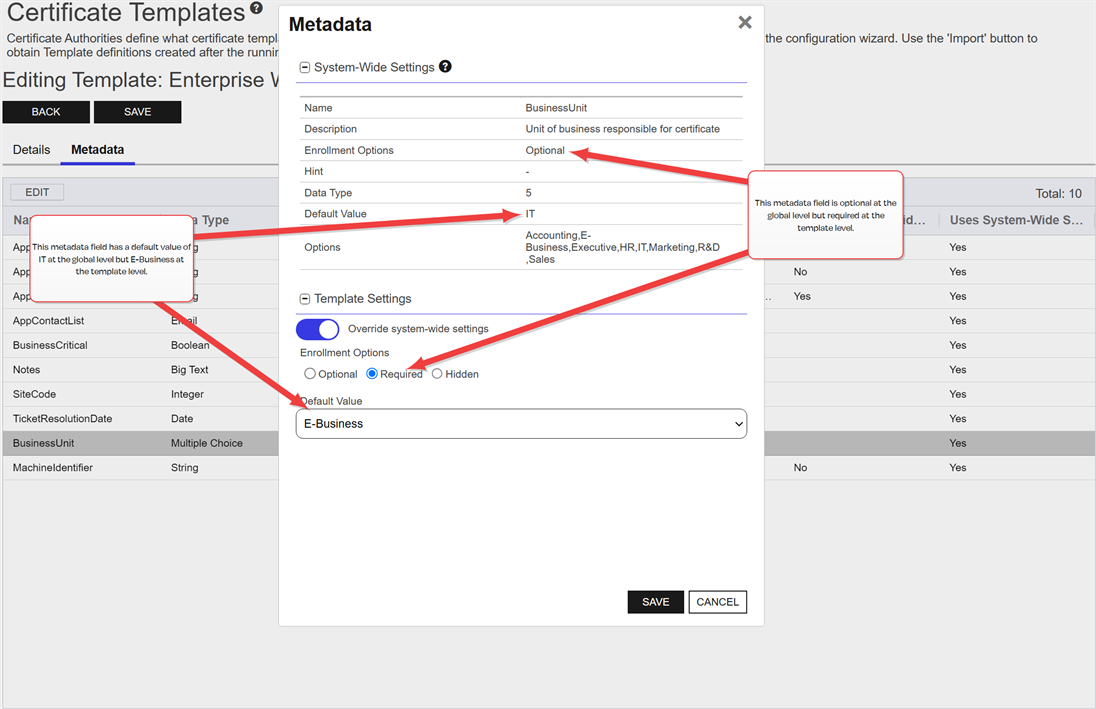Choose the Hidden enrollment radio button
Screen dimensions: 1096x709
coord(437,374)
